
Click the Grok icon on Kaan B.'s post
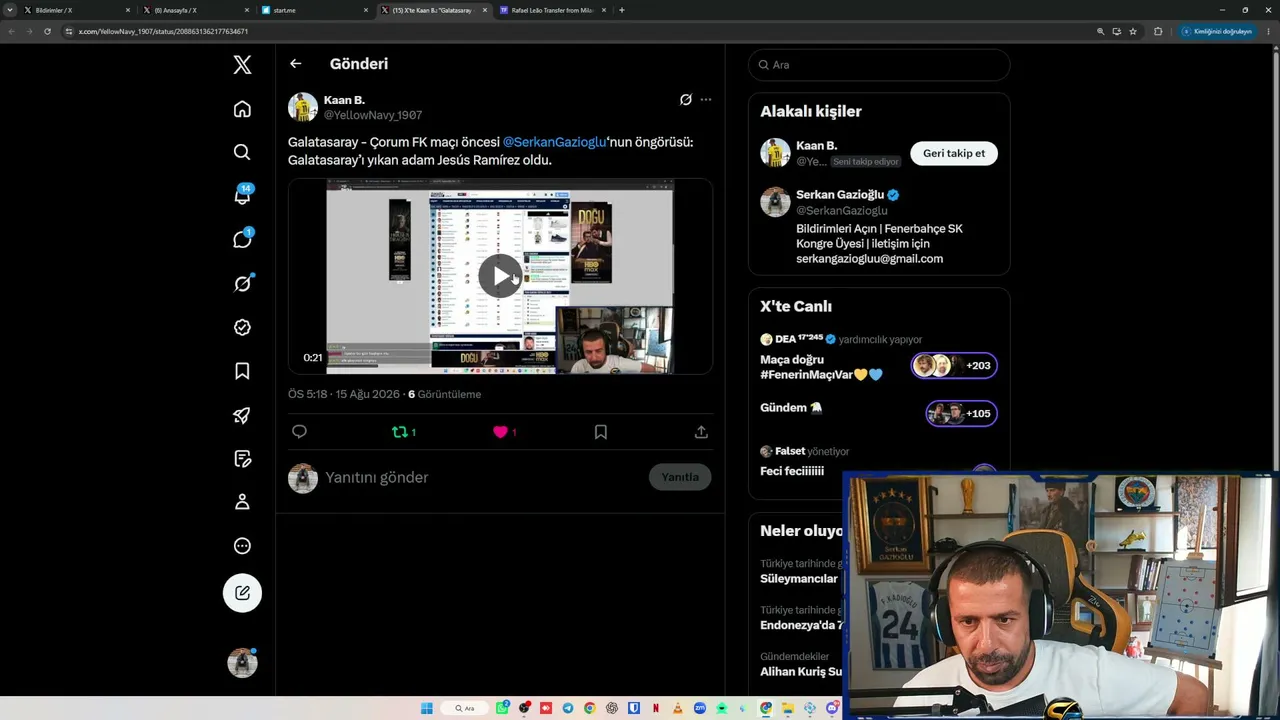686,100
